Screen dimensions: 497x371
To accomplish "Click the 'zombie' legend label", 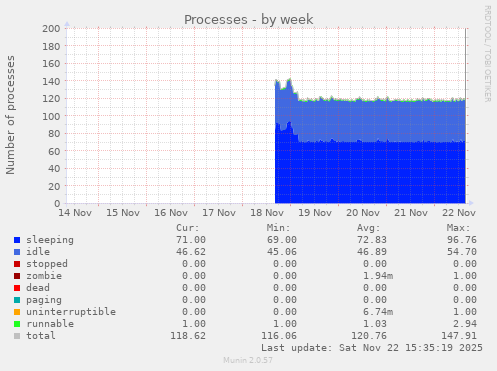I will [x=44, y=276].
